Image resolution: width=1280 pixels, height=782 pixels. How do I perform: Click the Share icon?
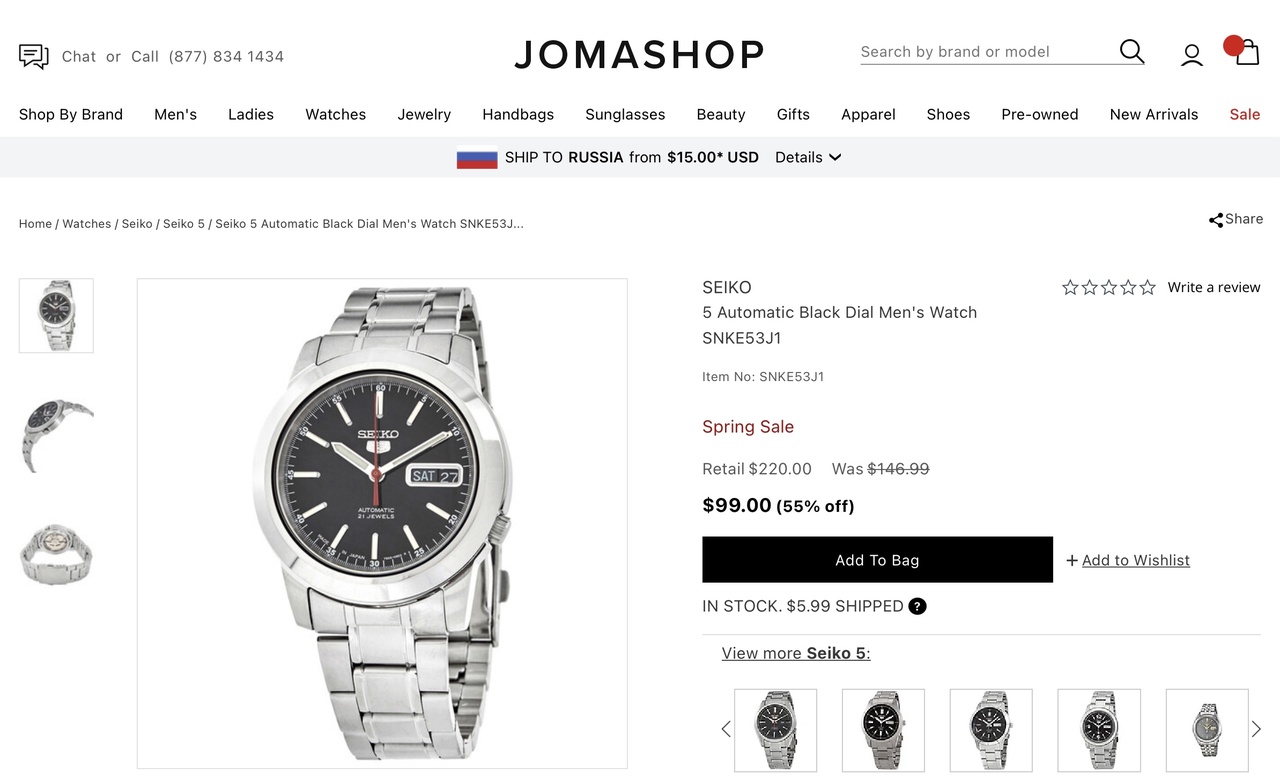(1216, 220)
